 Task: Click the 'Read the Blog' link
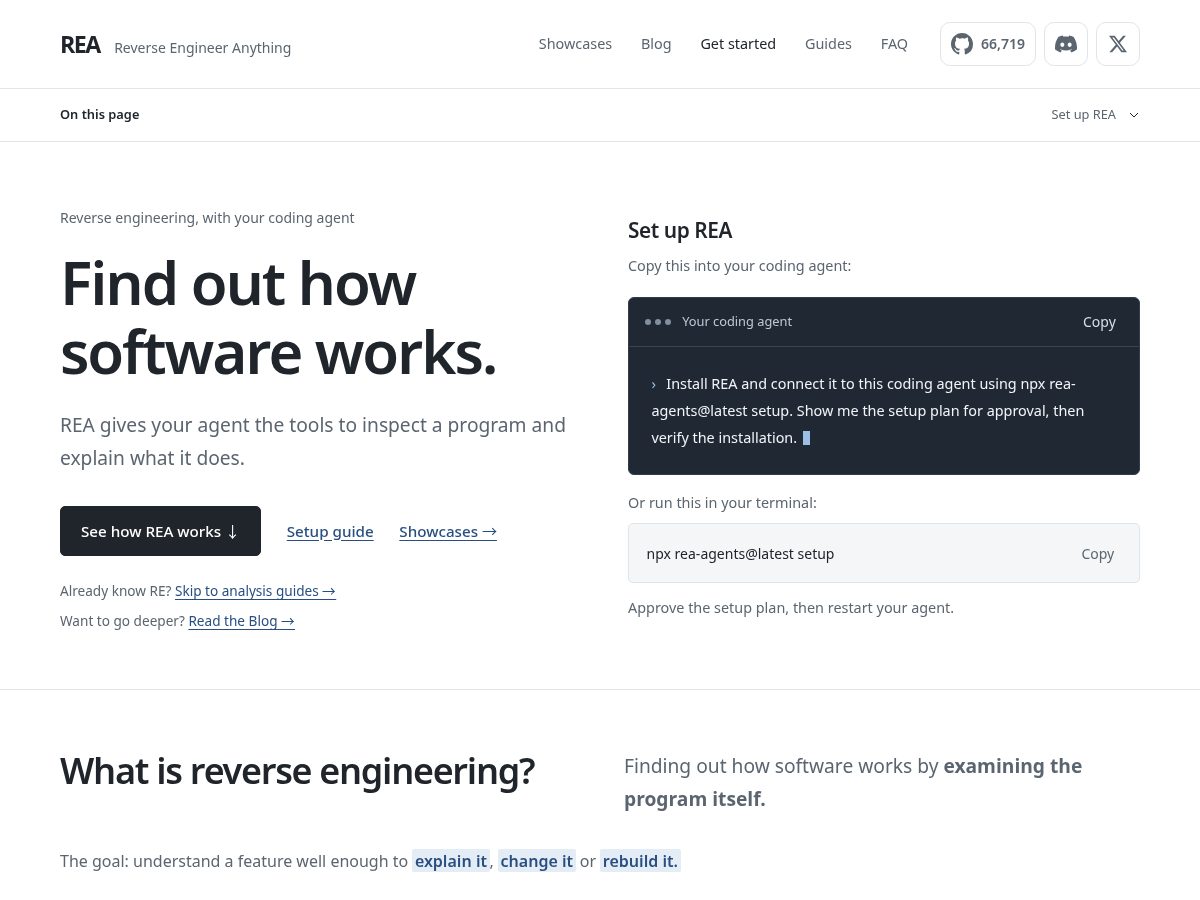pos(241,621)
